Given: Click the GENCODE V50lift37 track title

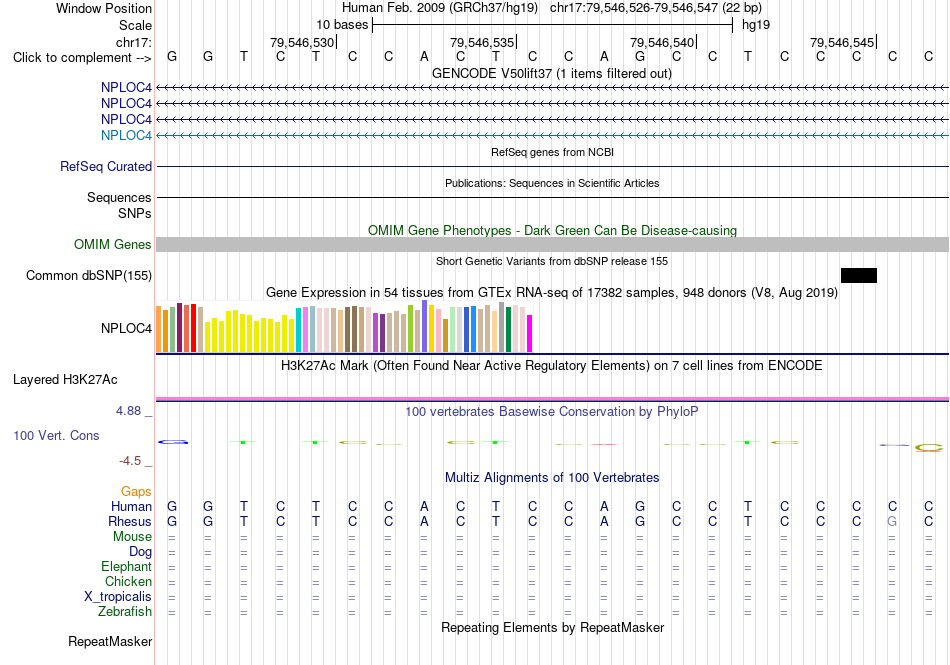Looking at the screenshot, I should click(552, 73).
